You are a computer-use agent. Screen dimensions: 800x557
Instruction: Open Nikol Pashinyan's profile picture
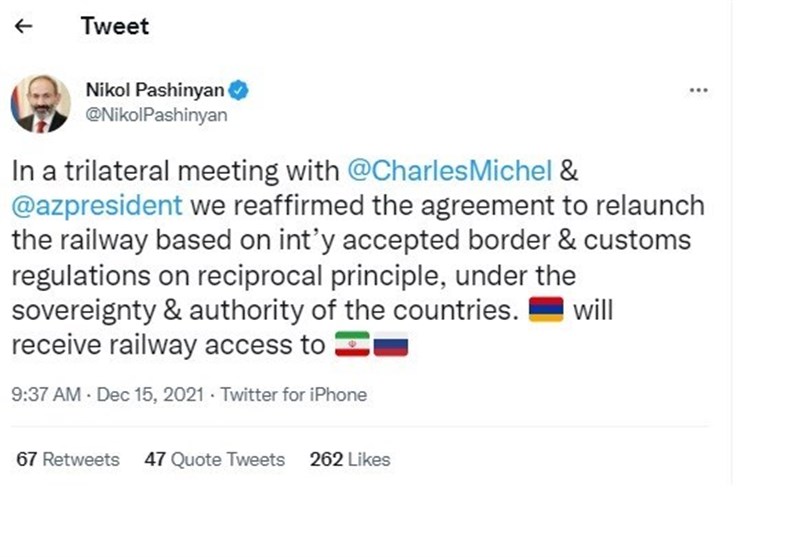[40, 103]
